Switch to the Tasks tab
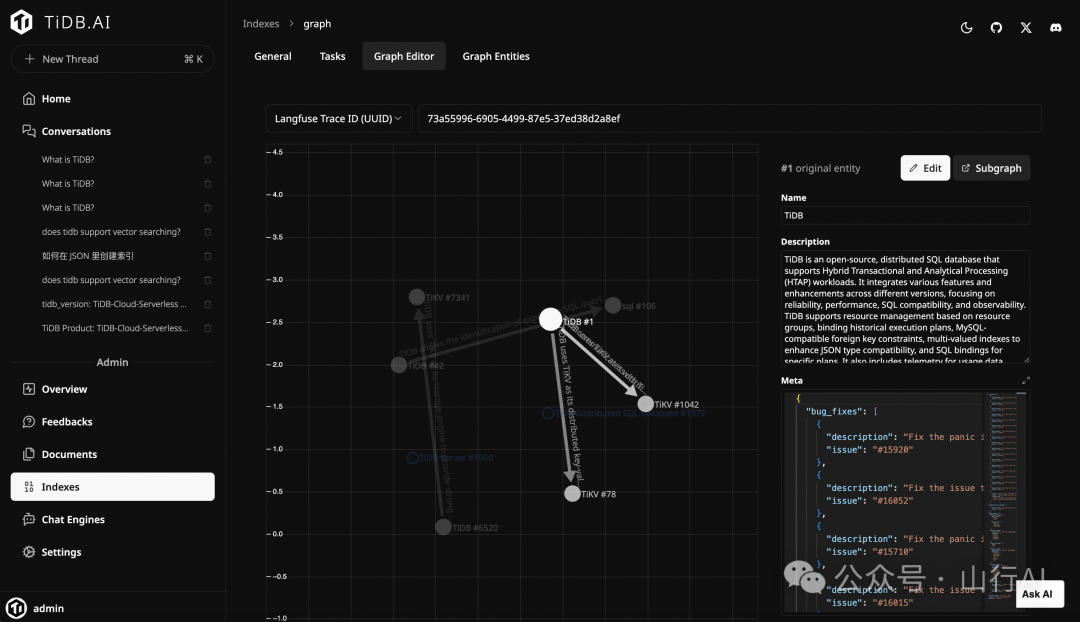Image resolution: width=1080 pixels, height=622 pixels. coord(332,56)
